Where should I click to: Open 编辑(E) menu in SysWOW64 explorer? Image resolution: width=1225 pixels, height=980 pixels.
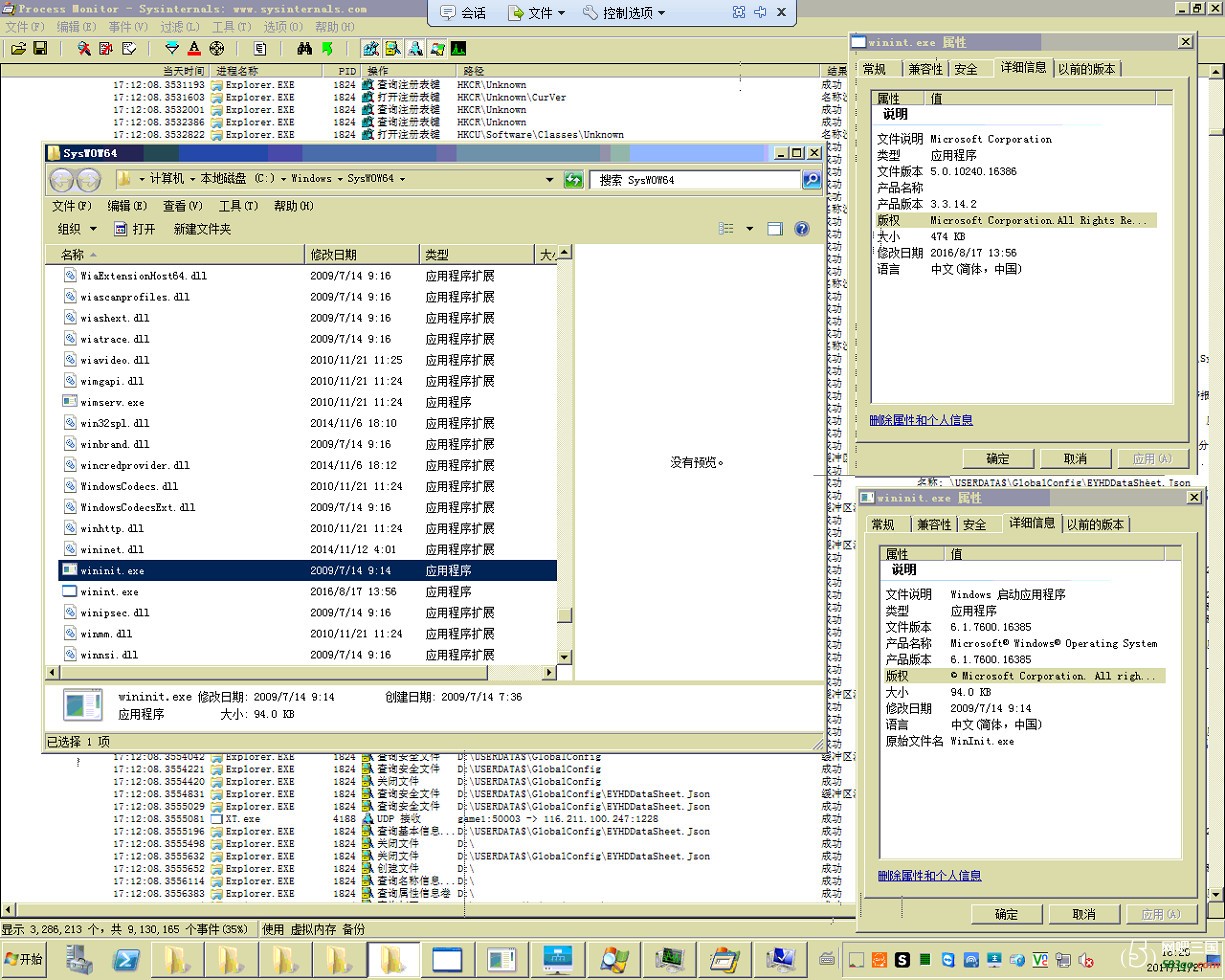[x=127, y=206]
